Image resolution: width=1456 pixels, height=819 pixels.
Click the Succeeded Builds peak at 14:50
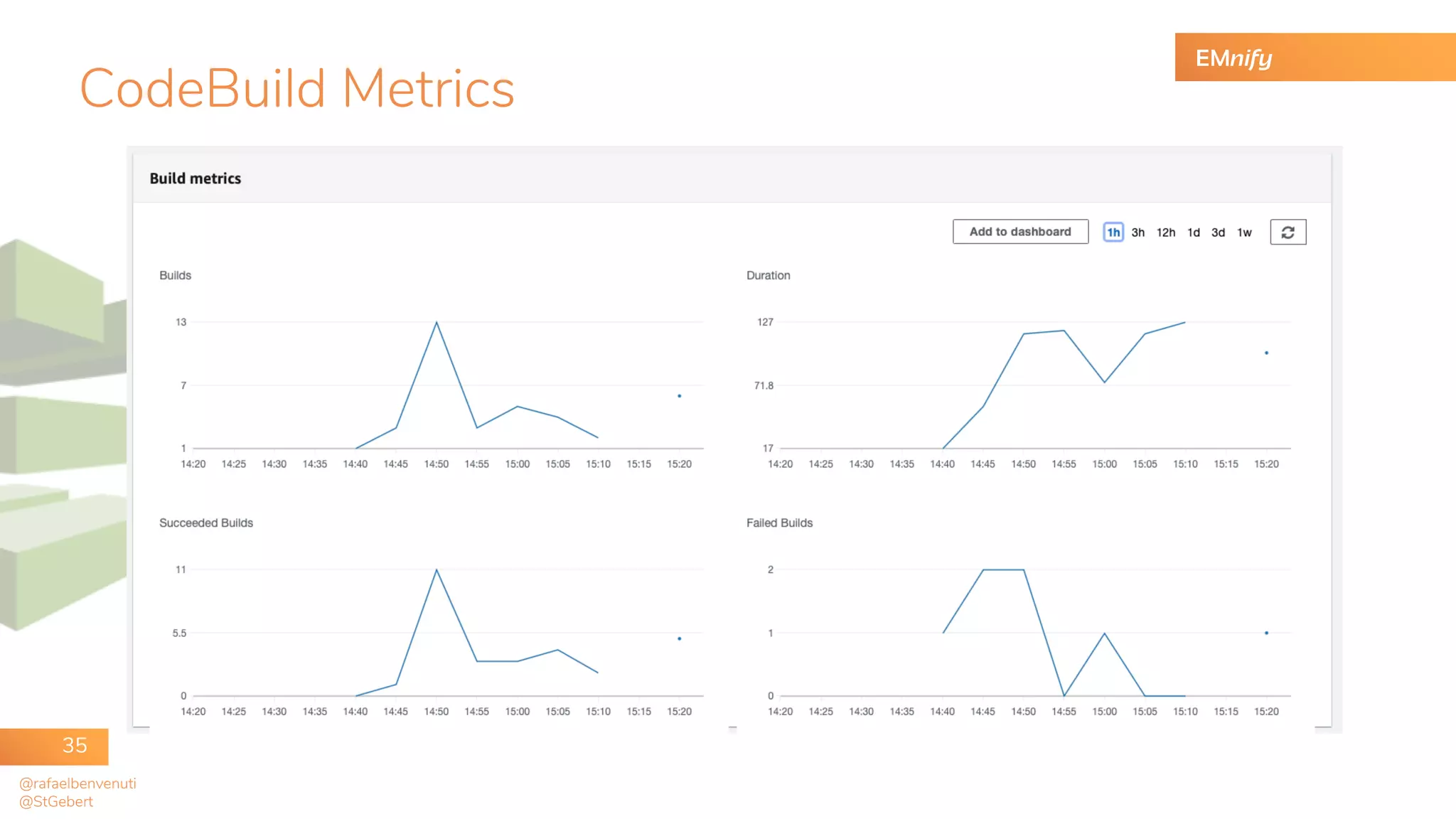point(437,570)
